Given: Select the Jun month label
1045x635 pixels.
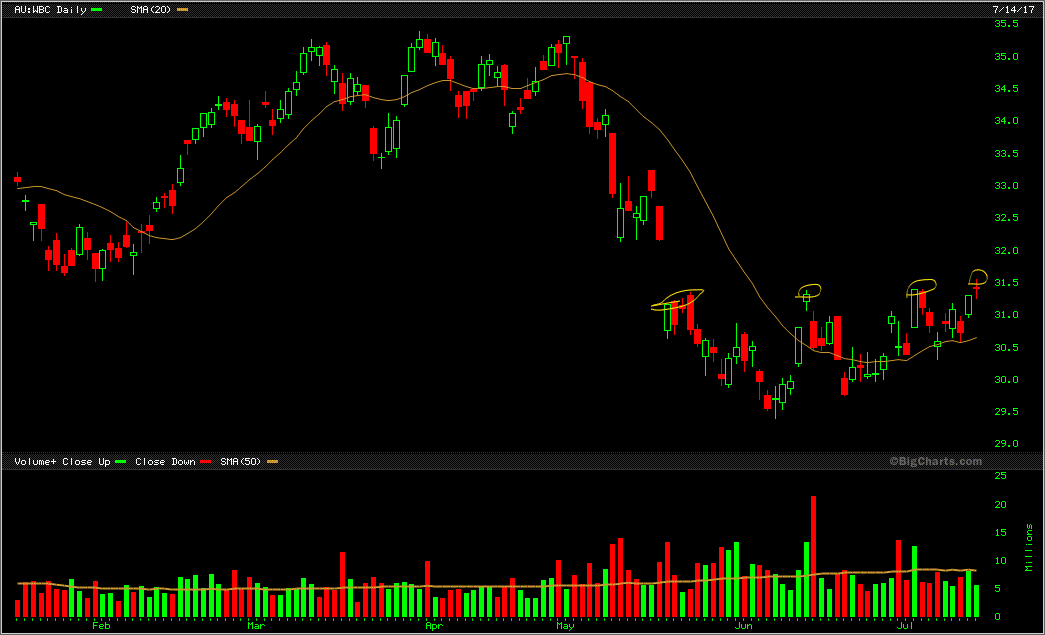Looking at the screenshot, I should [x=743, y=626].
